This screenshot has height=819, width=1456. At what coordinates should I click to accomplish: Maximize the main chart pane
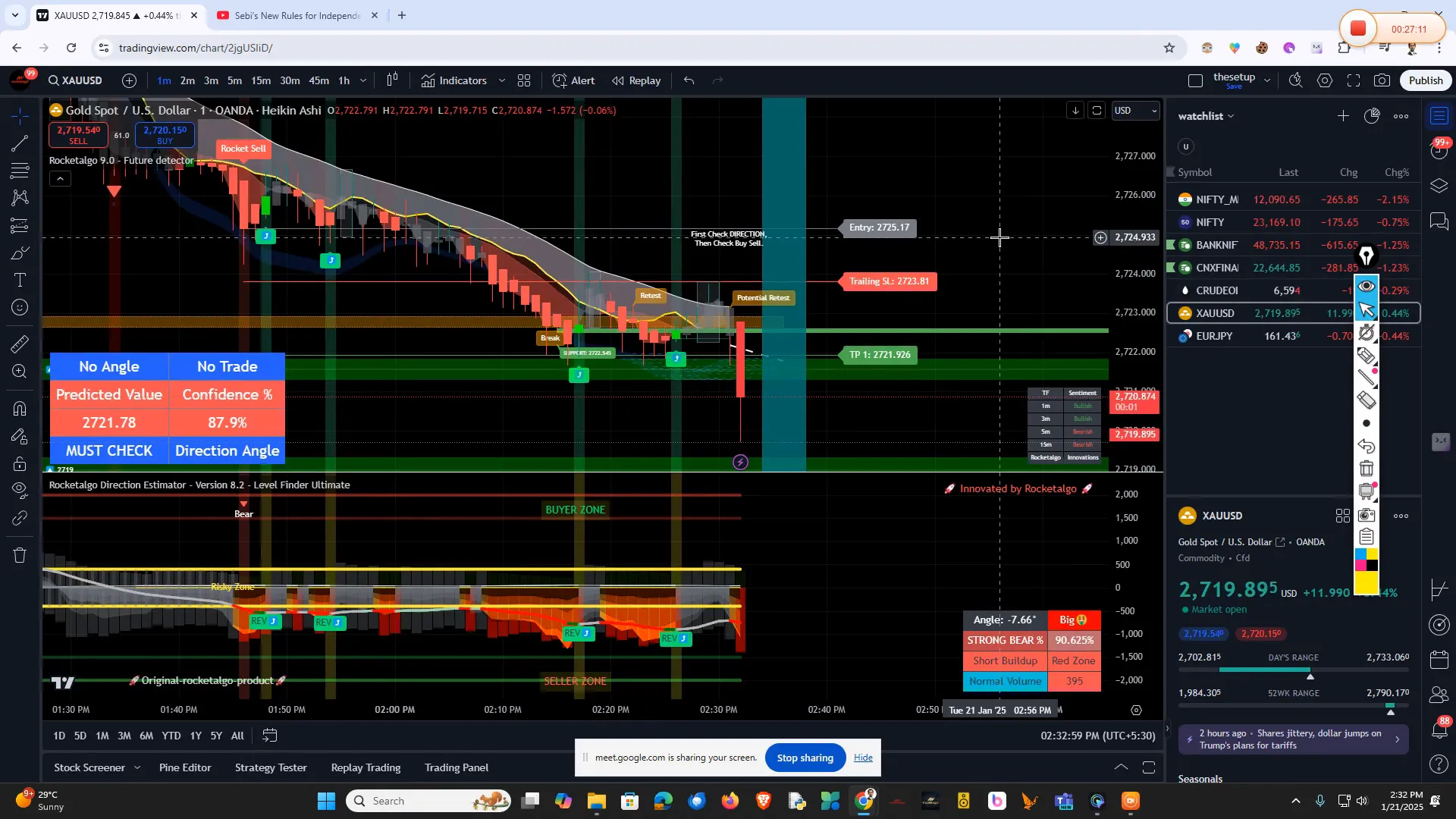[x=1097, y=111]
